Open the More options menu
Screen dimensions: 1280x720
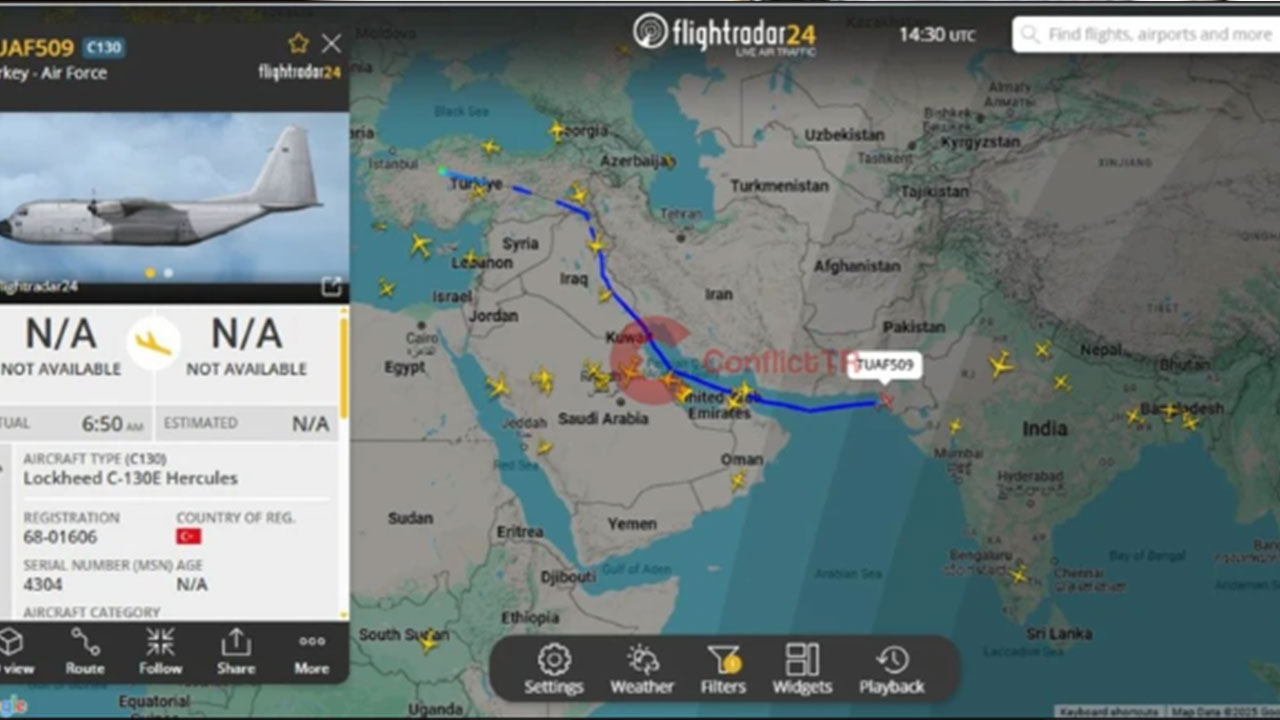point(311,652)
